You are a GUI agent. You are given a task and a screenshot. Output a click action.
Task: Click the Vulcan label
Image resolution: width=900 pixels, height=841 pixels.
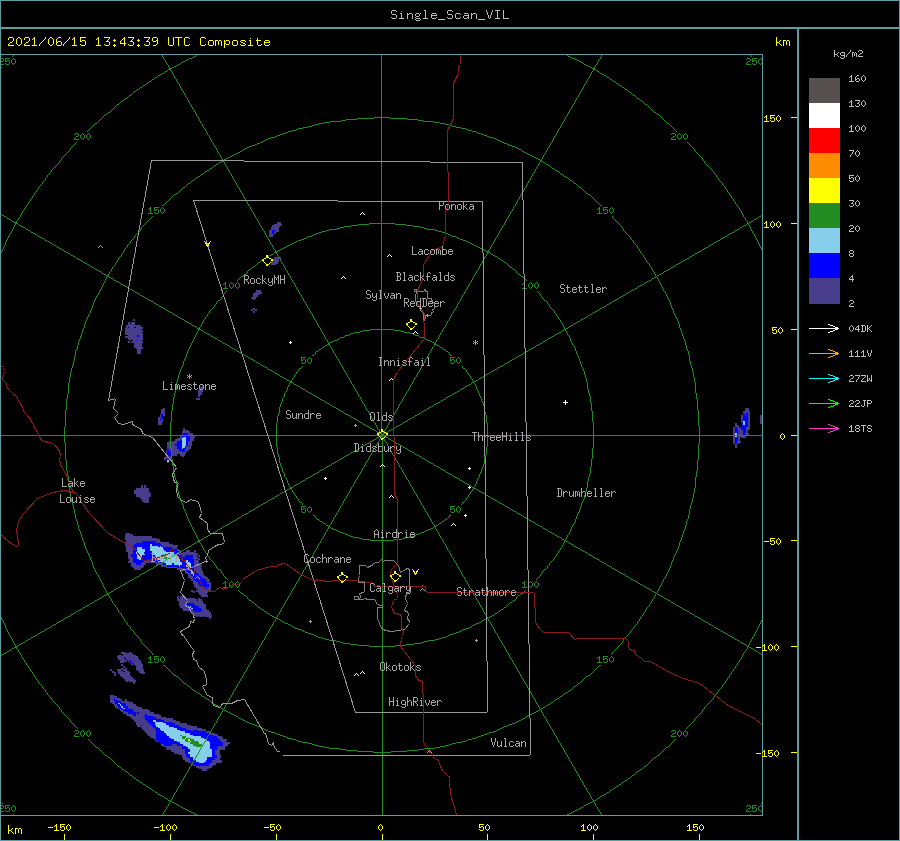(508, 743)
